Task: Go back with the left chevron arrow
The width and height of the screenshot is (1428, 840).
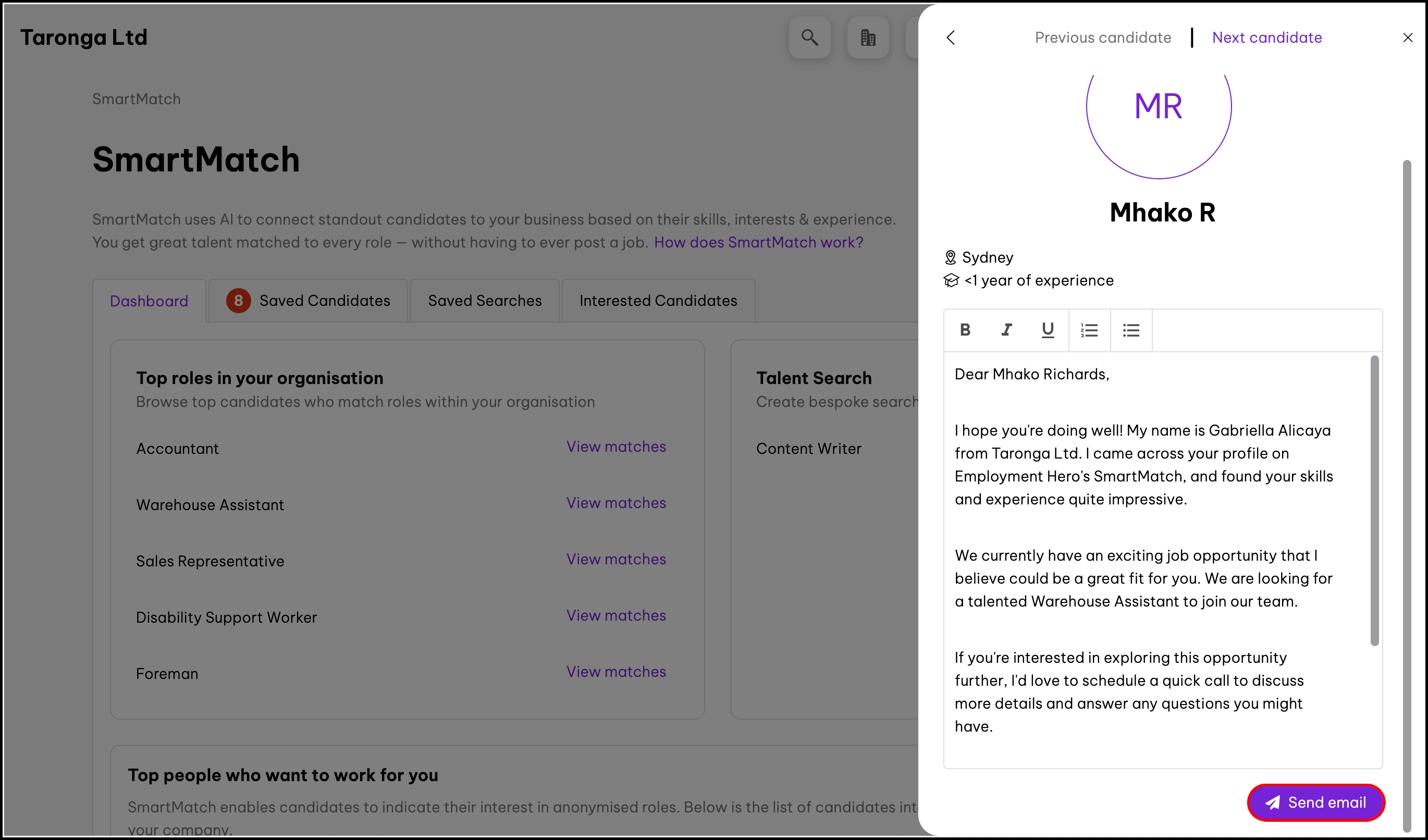Action: tap(951, 38)
